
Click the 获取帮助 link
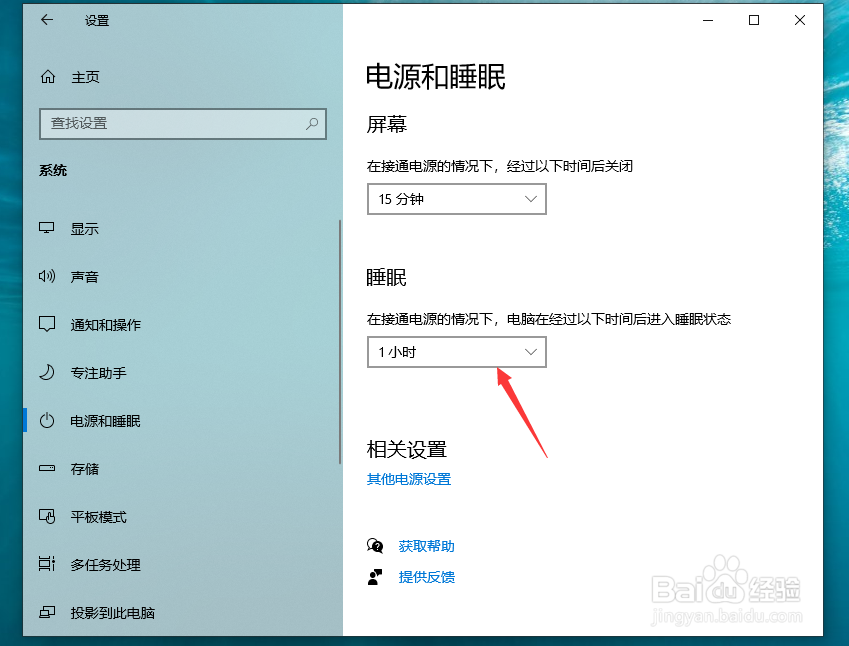(x=427, y=546)
